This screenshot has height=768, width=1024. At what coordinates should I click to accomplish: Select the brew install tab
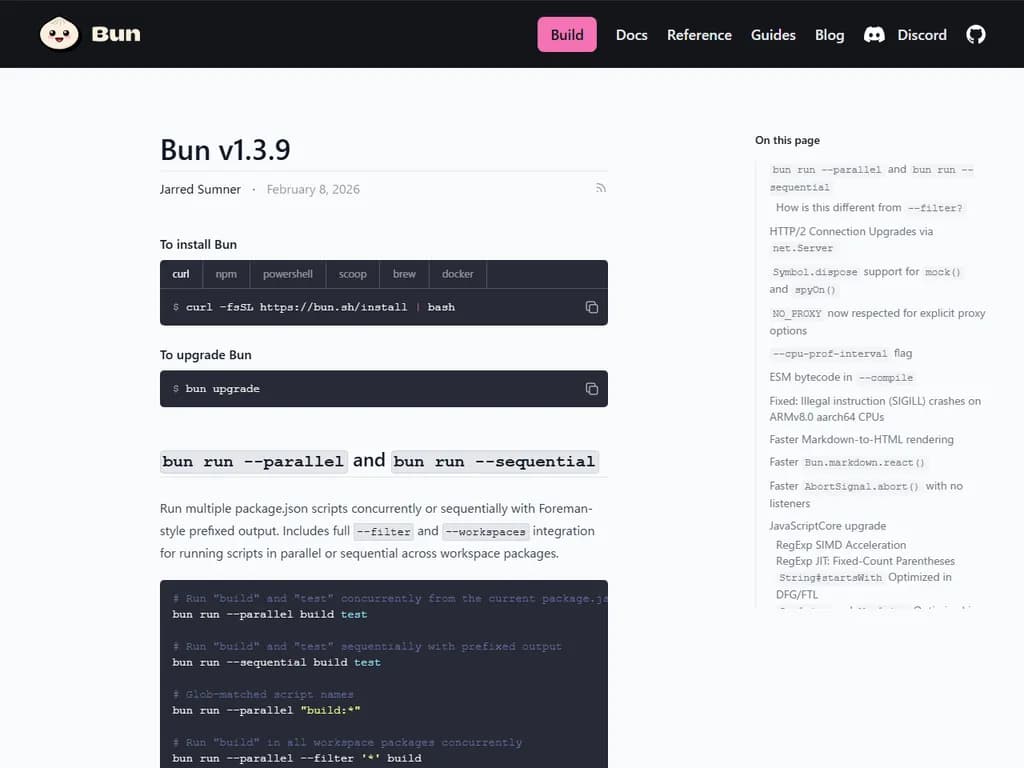click(404, 273)
